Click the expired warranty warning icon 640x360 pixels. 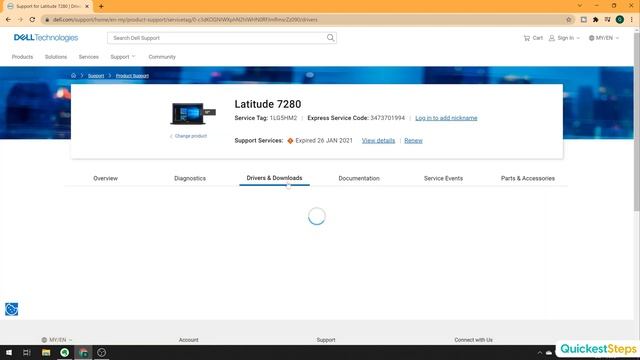[x=290, y=141]
